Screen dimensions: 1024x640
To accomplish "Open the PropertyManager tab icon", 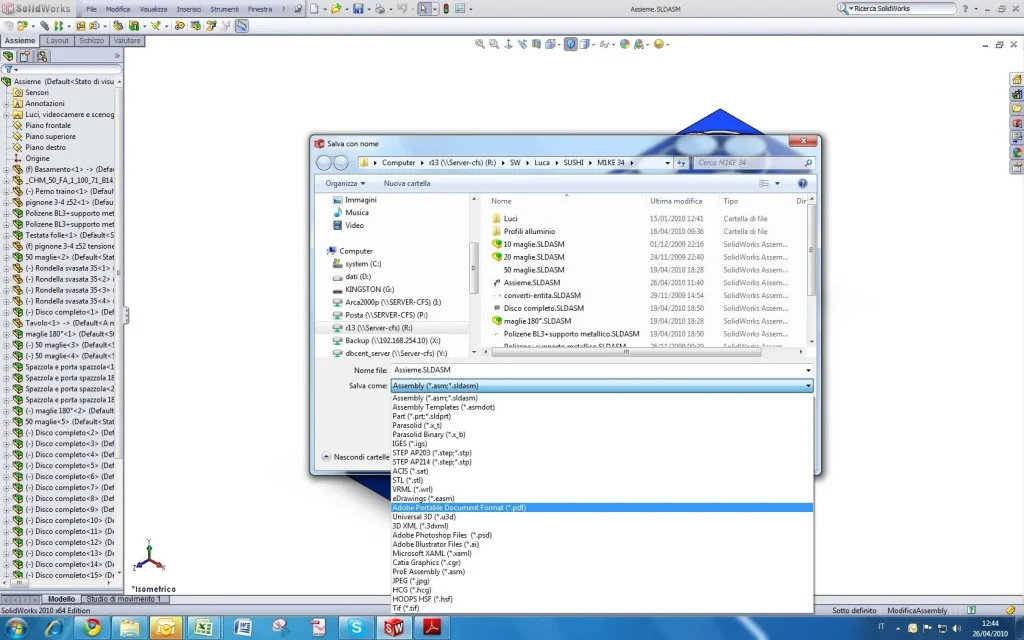I will (25, 56).
